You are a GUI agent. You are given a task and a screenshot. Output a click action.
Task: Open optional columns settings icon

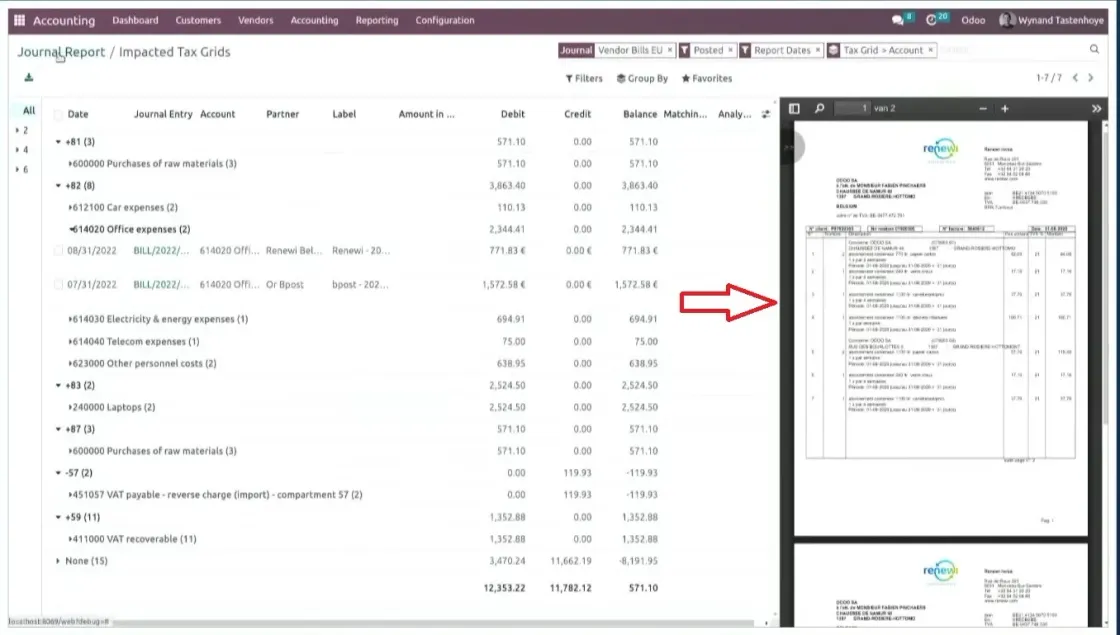coord(766,114)
